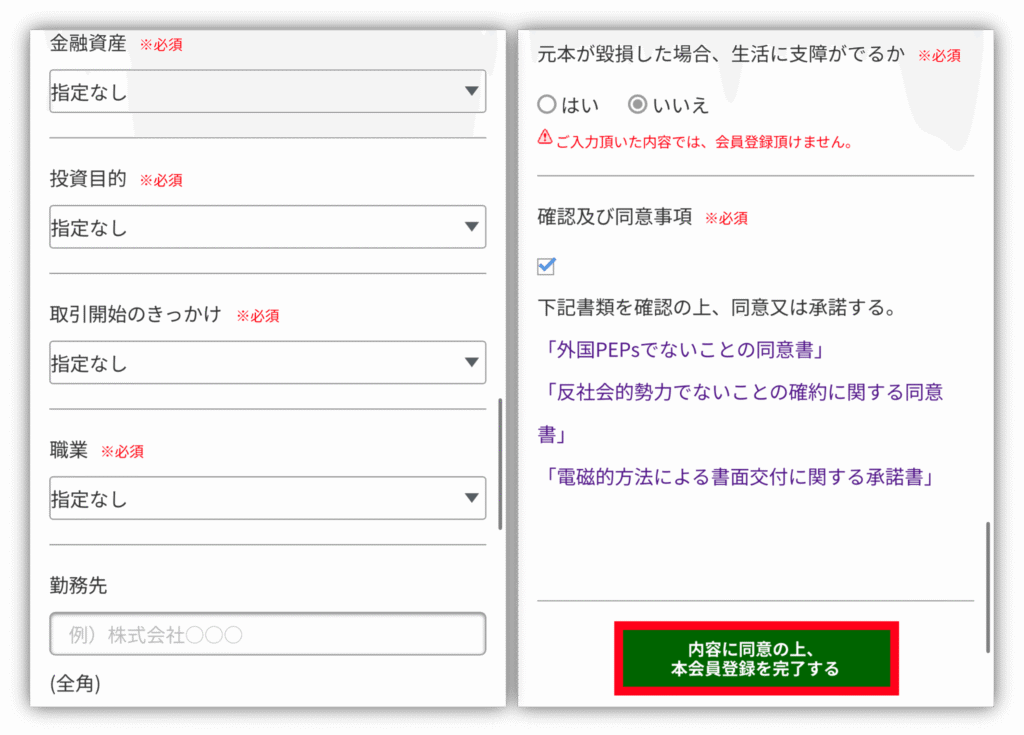
Task: Click the 取引開始のきっかけ dropdown arrow
Action: point(472,362)
